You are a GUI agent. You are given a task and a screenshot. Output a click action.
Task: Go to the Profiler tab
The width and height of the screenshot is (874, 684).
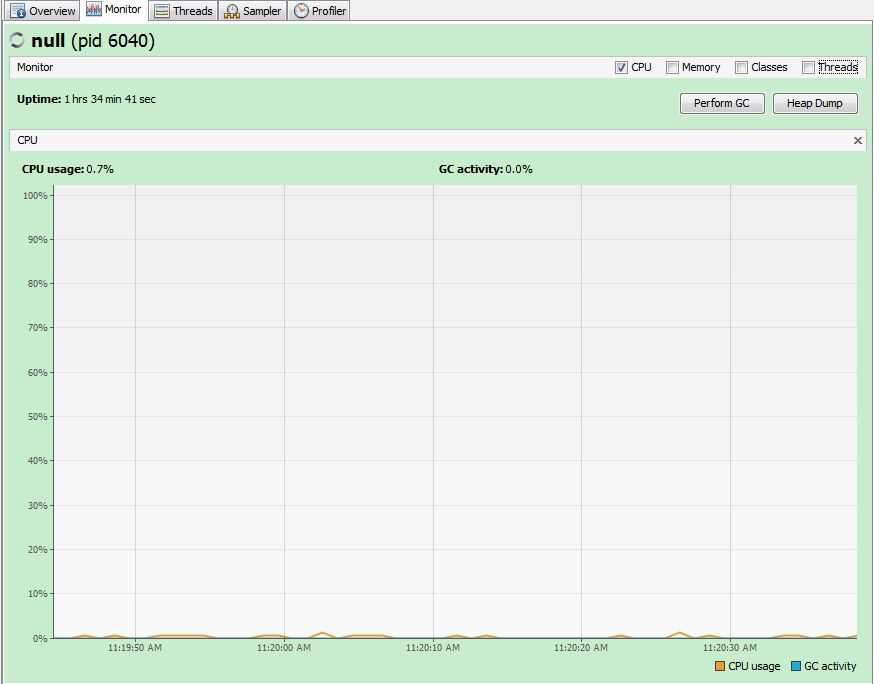coord(319,11)
